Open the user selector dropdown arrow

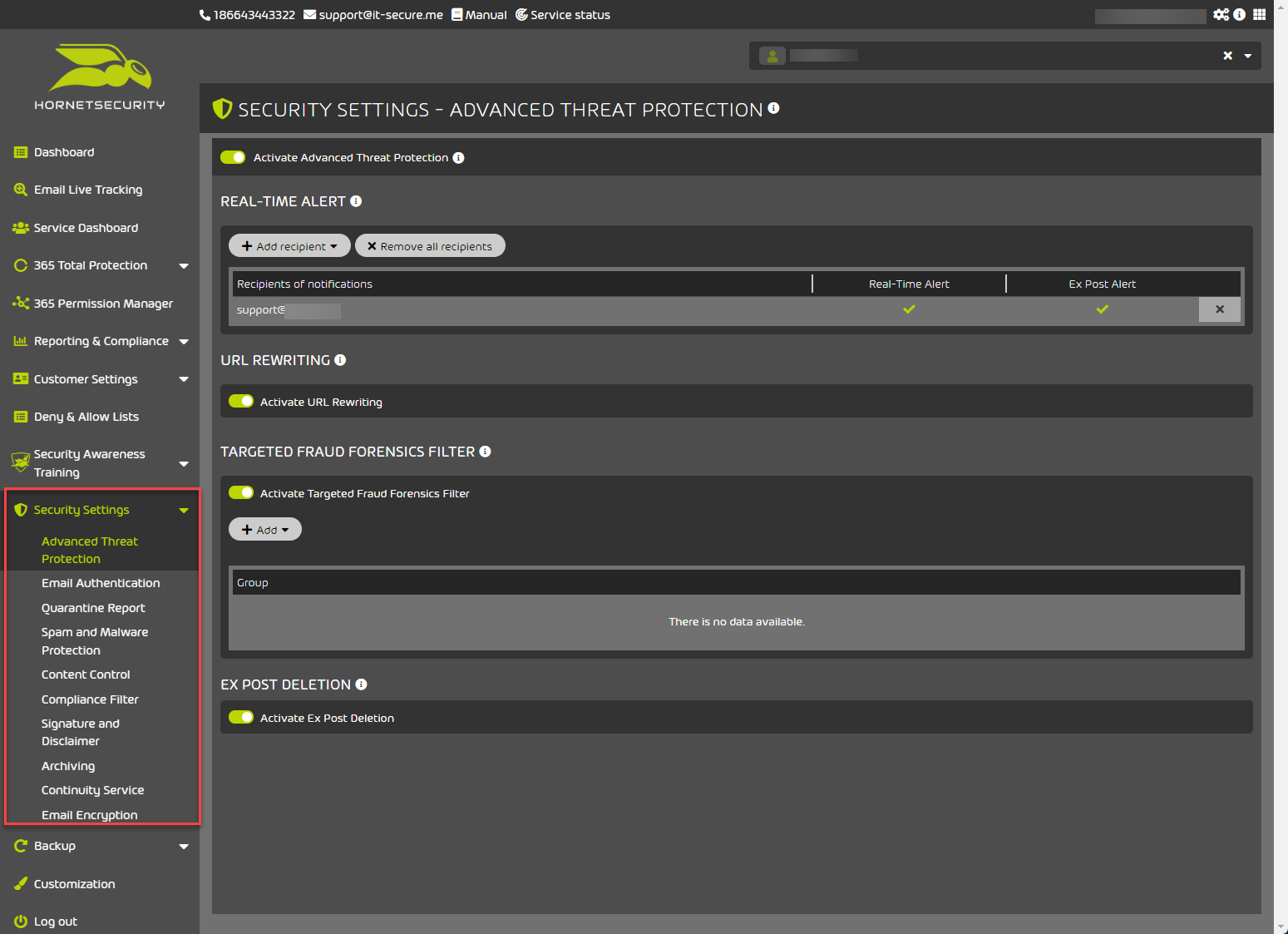(x=1248, y=56)
